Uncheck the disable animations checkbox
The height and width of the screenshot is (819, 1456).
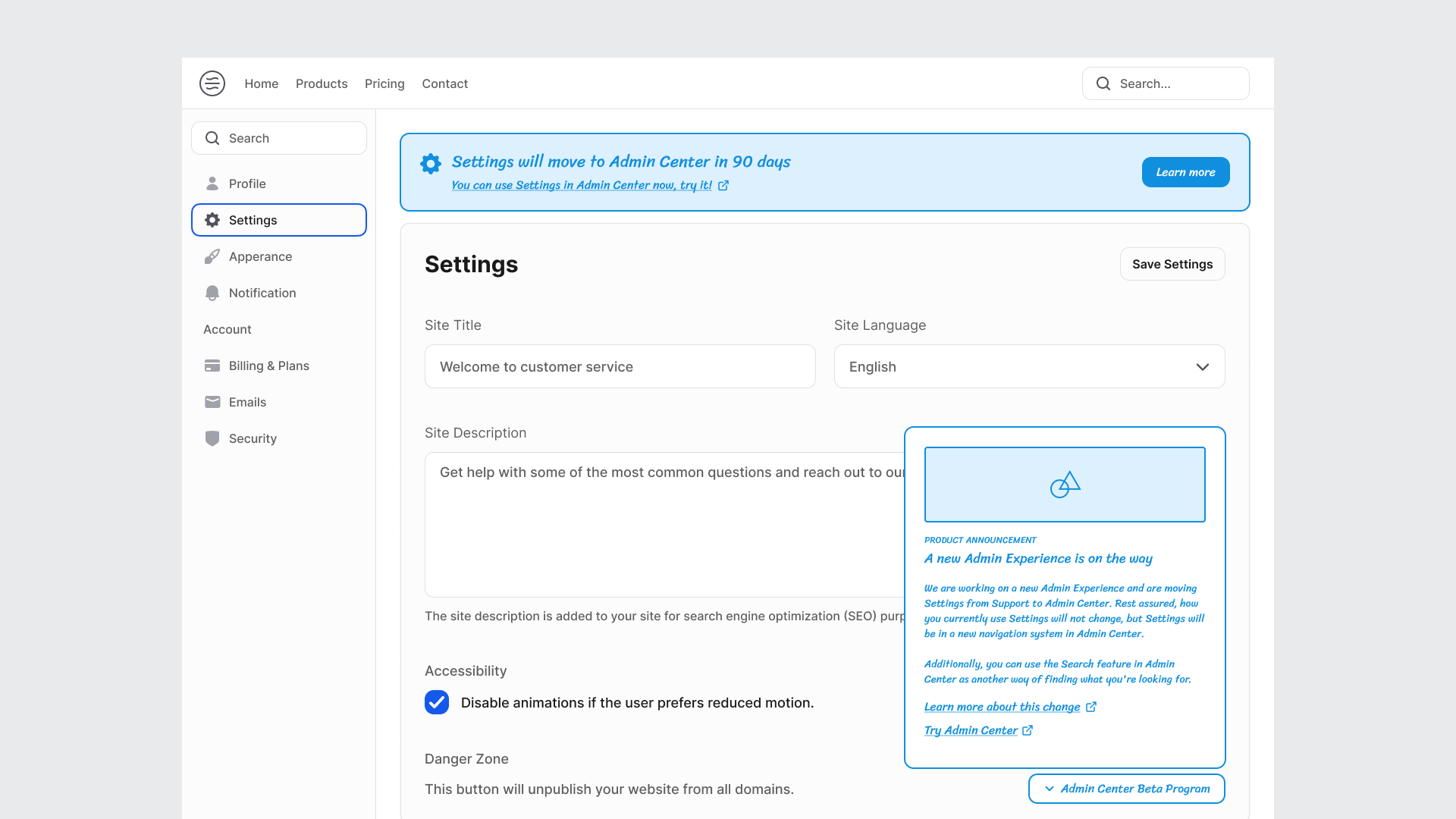pyautogui.click(x=437, y=702)
